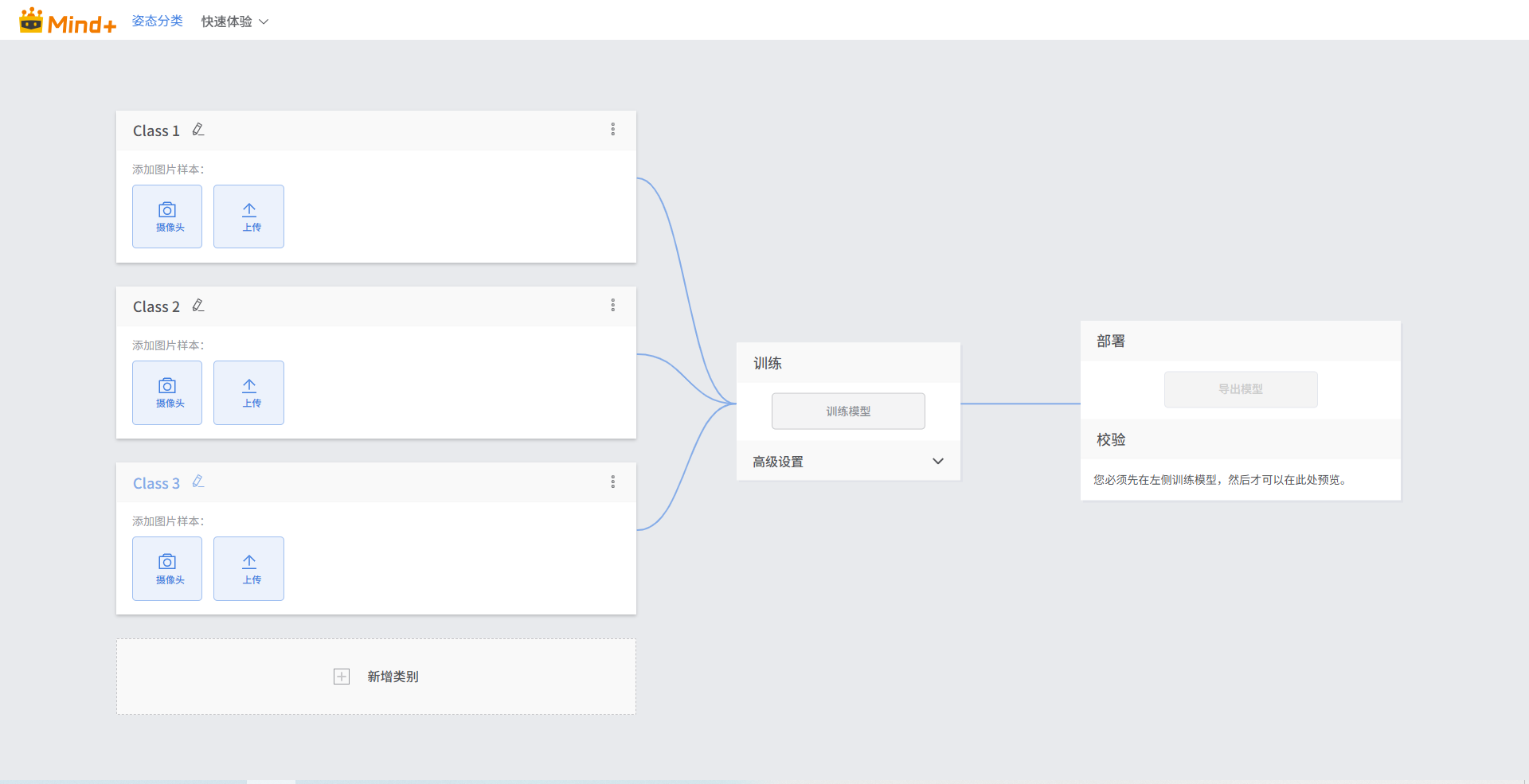1529x784 pixels.
Task: Click the Class 1 upload icon button
Action: coord(248,216)
